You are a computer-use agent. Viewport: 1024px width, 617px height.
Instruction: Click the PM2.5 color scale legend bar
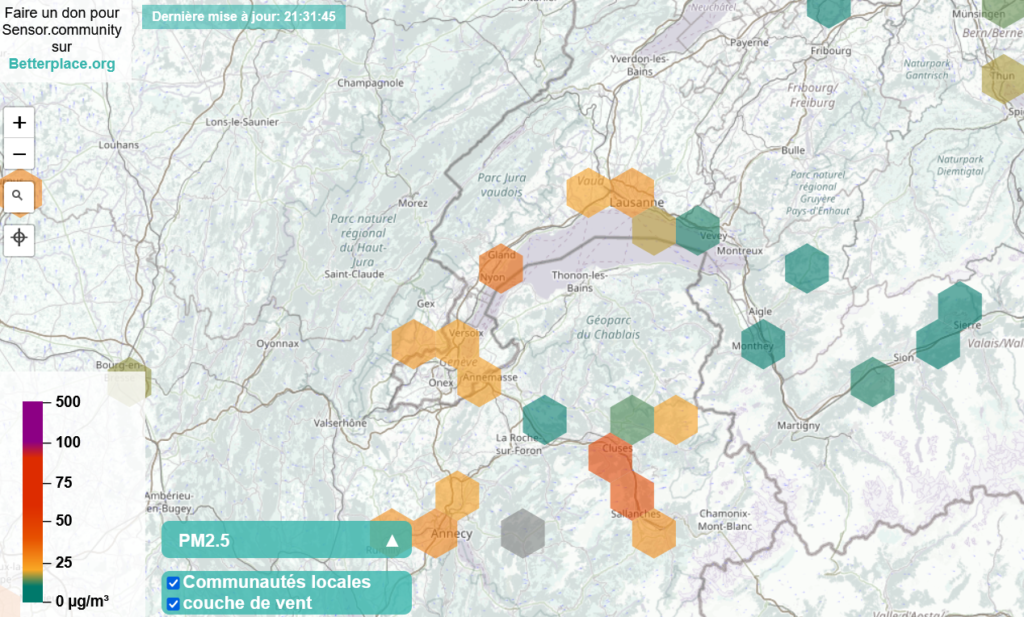(x=33, y=501)
